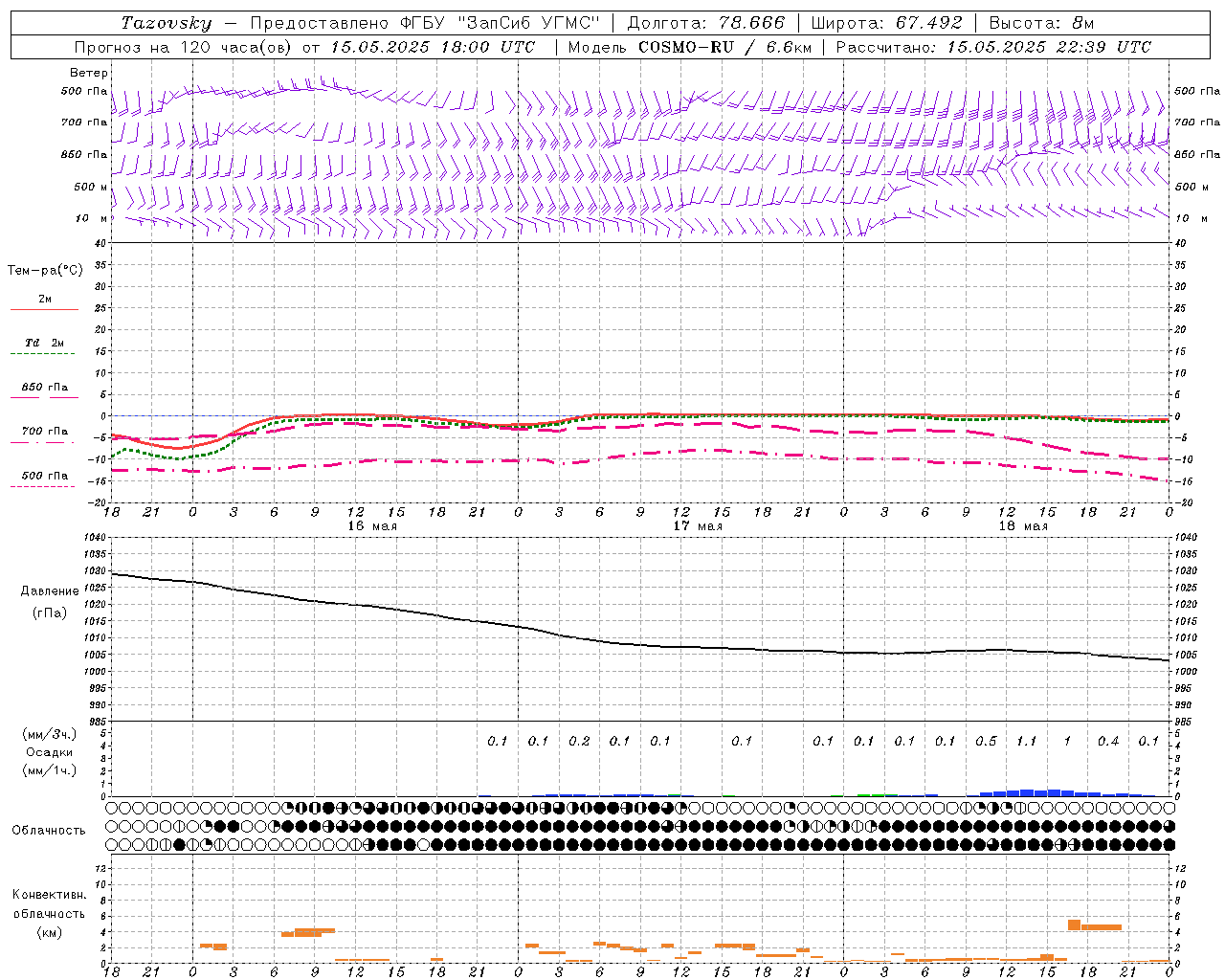Click the '(км)' convective cloud unit label
The height and width of the screenshot is (980, 1225).
coord(49,932)
